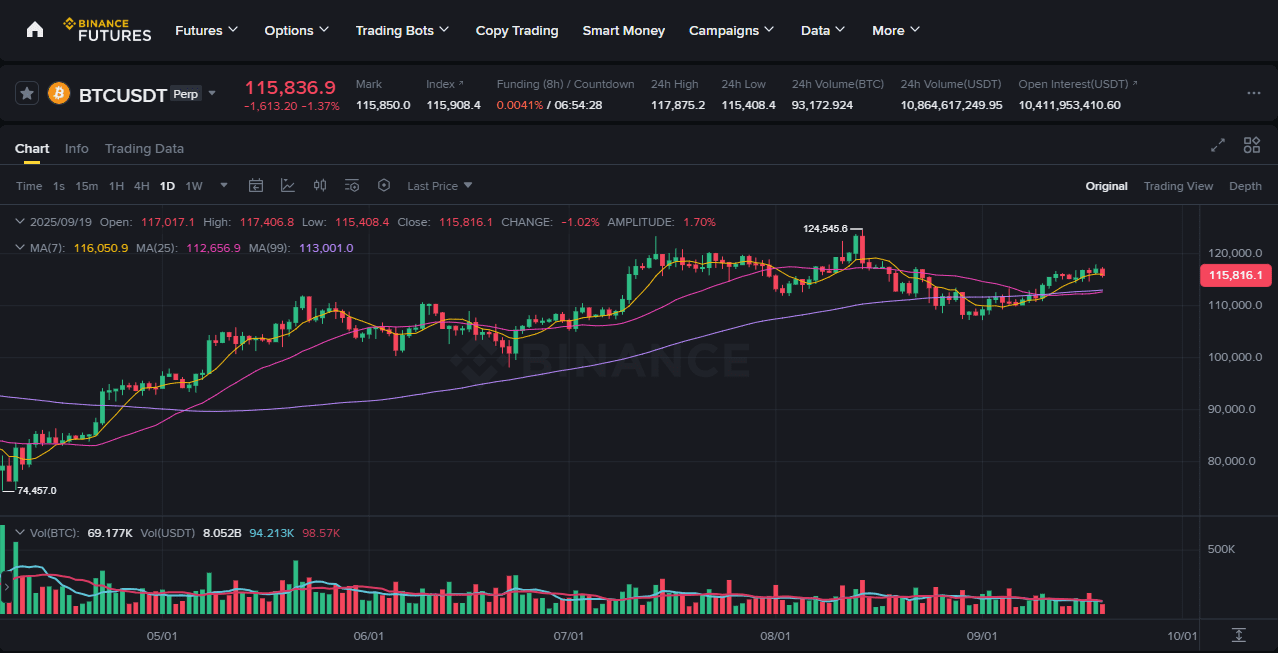Open the technical indicators line-chart icon
Screen dimensions: 1278x653
point(288,186)
